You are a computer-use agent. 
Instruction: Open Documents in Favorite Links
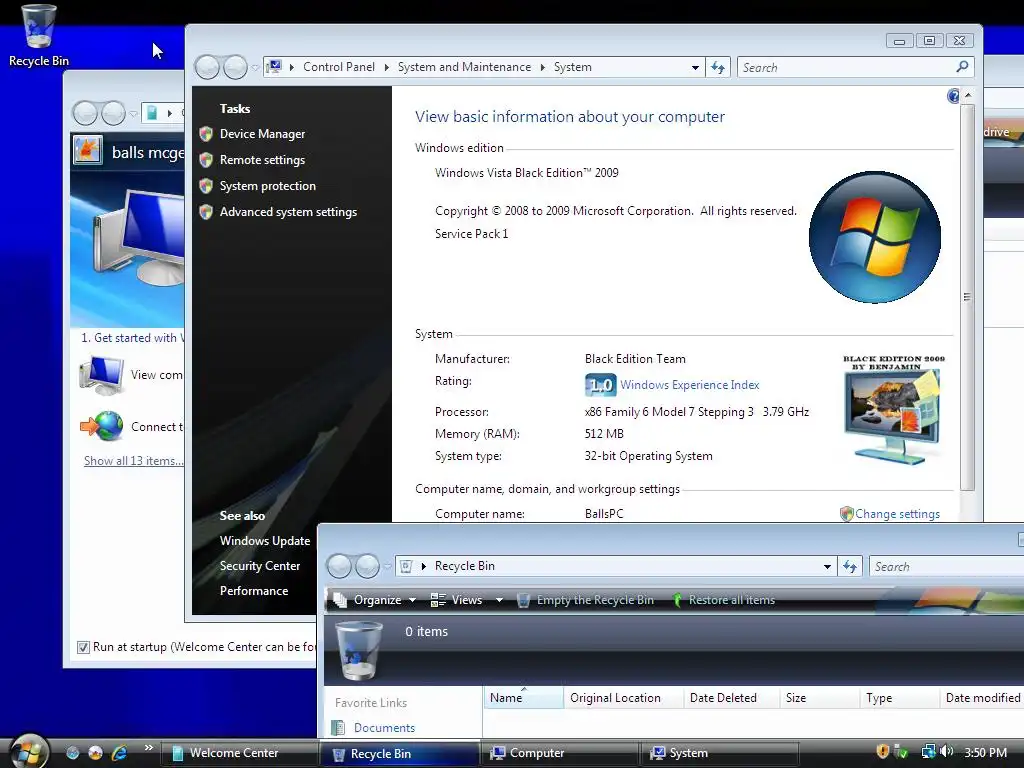[x=384, y=728]
